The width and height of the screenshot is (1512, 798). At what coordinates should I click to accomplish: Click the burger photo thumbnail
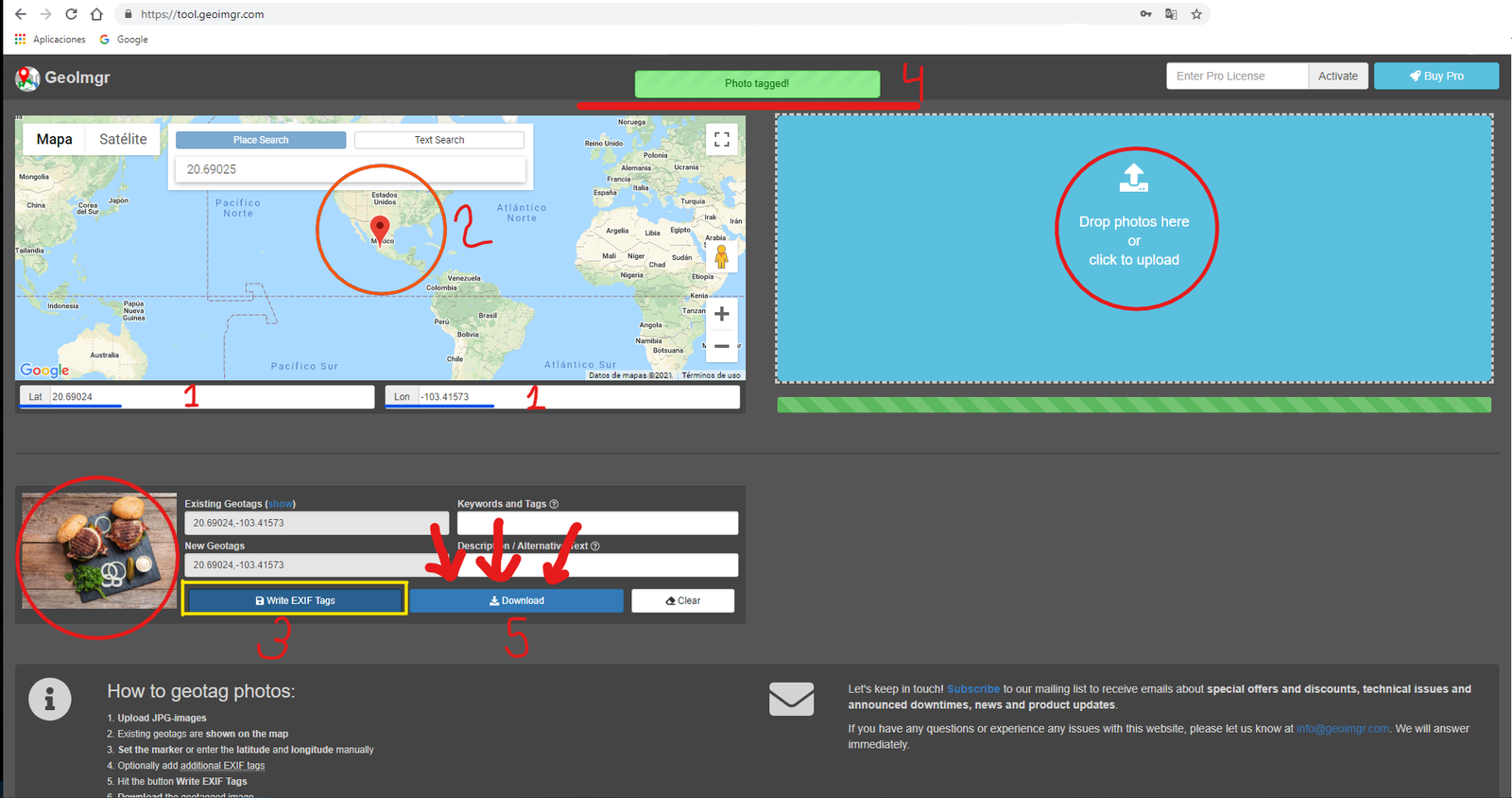[99, 550]
